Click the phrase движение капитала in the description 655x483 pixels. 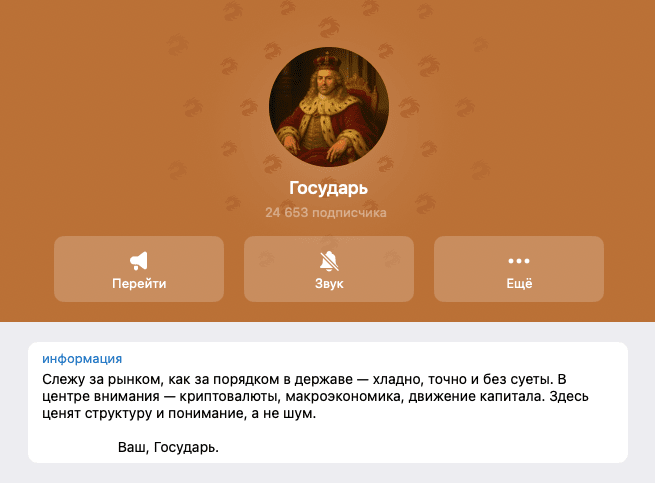pos(477,397)
